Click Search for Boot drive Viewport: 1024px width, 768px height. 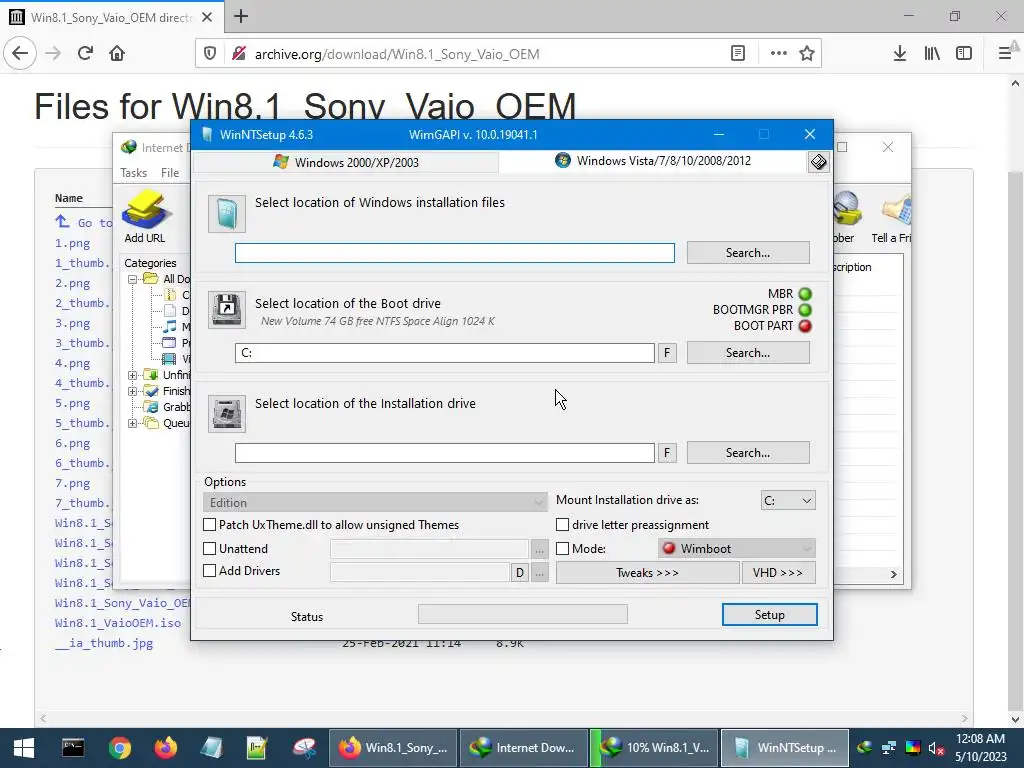tap(748, 353)
